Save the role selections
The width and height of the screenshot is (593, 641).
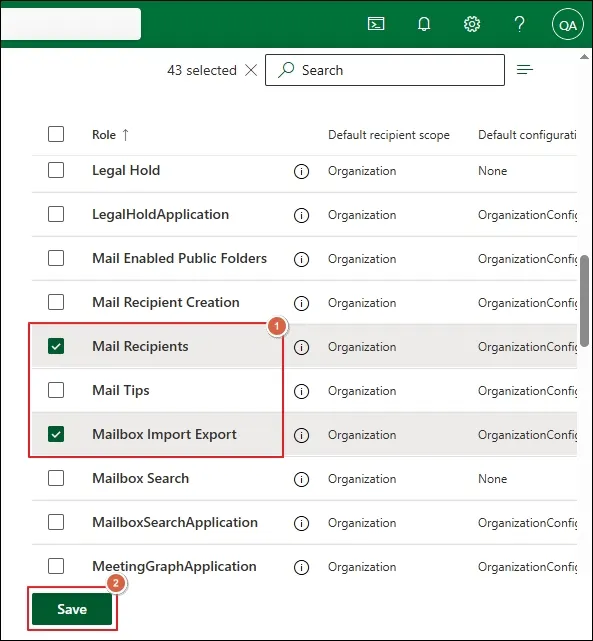[x=72, y=609]
